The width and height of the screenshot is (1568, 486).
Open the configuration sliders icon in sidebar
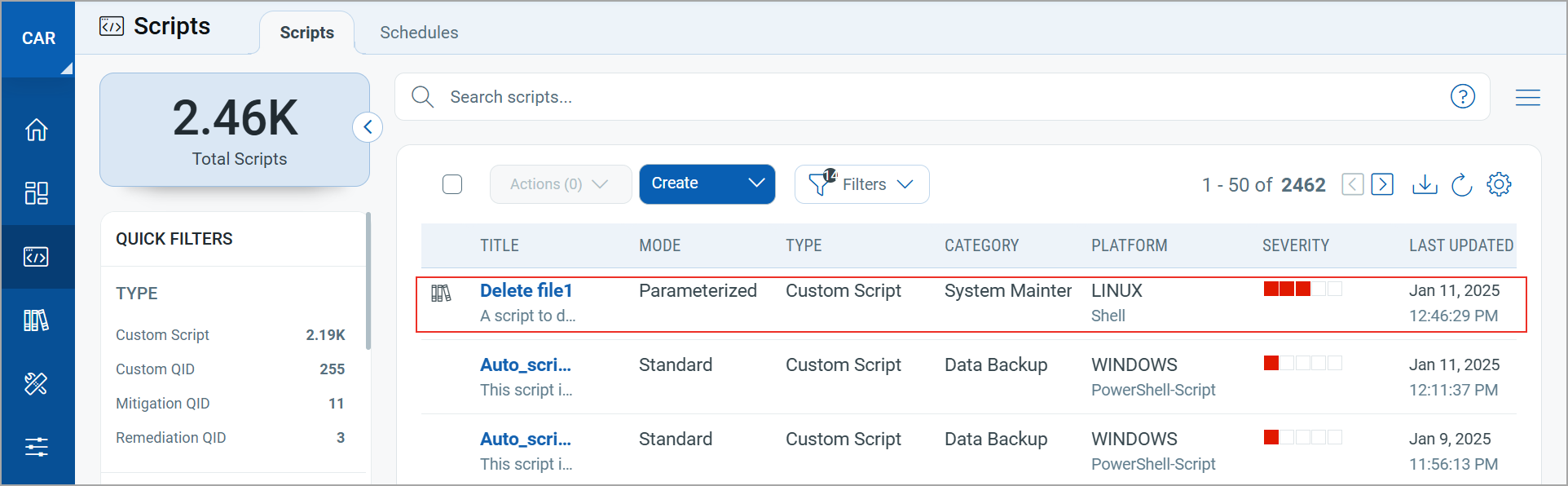(x=37, y=447)
